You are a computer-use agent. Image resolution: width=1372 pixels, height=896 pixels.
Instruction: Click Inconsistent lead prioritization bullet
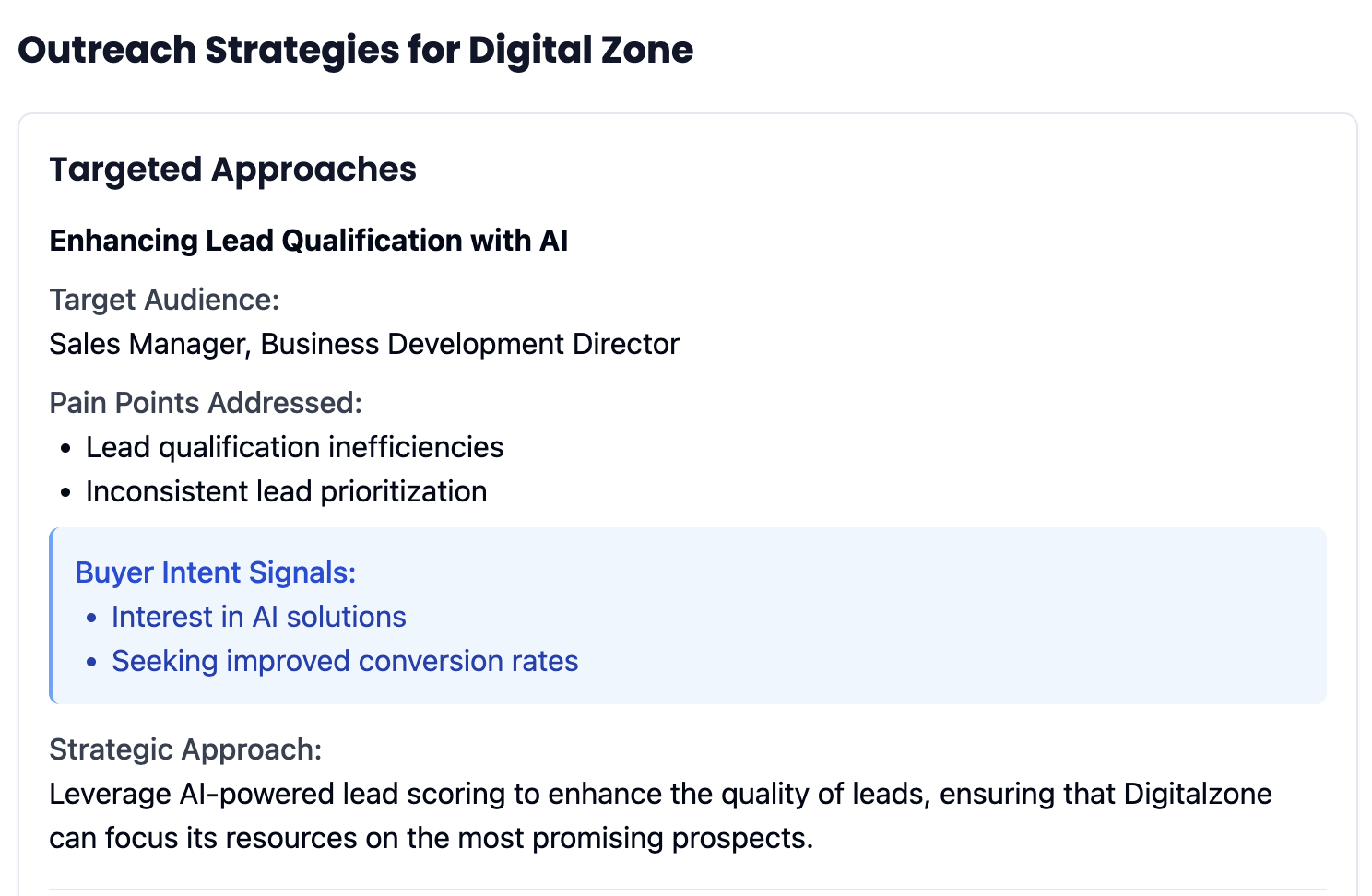click(286, 491)
